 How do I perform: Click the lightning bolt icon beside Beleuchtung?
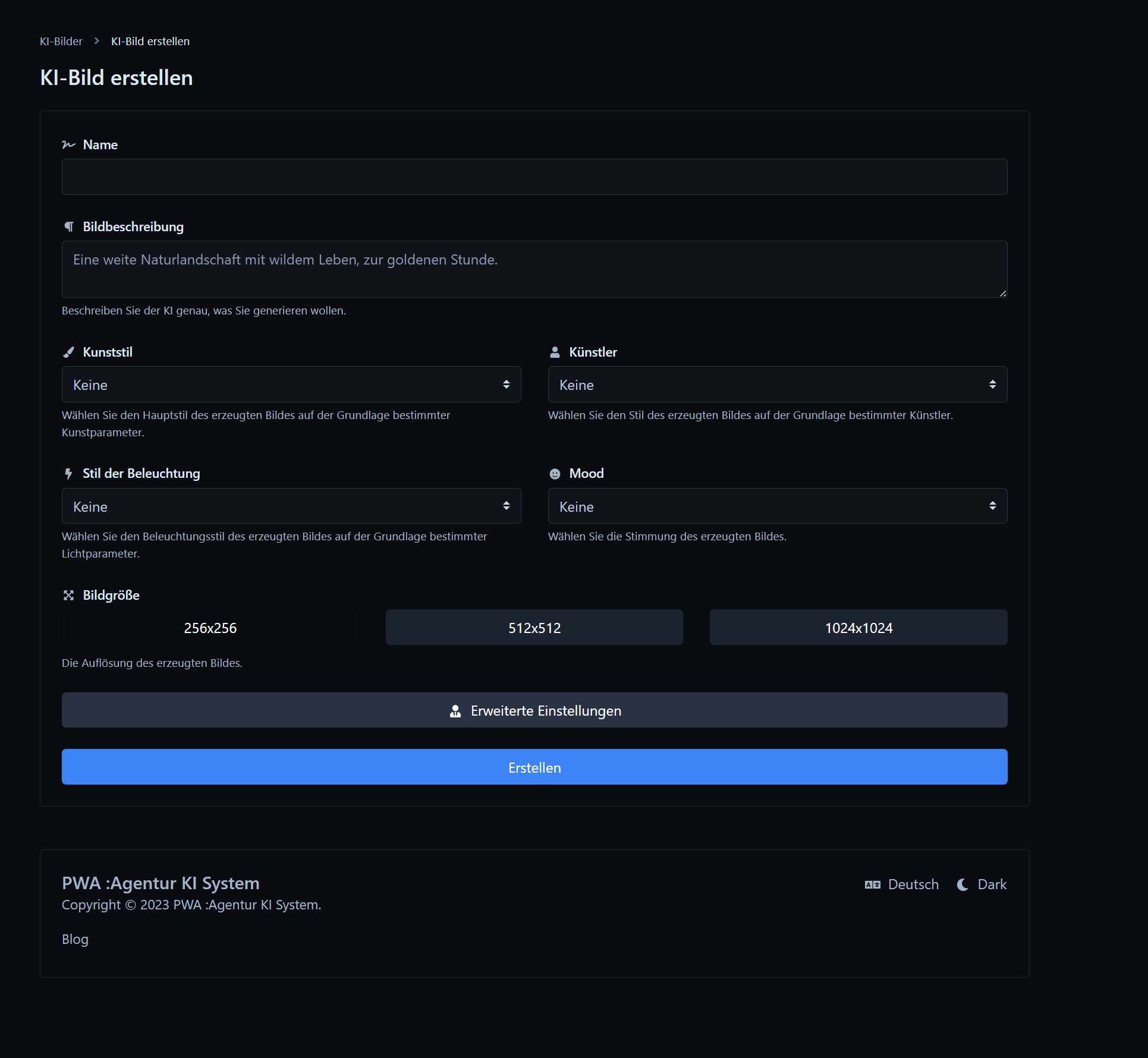pyautogui.click(x=68, y=474)
